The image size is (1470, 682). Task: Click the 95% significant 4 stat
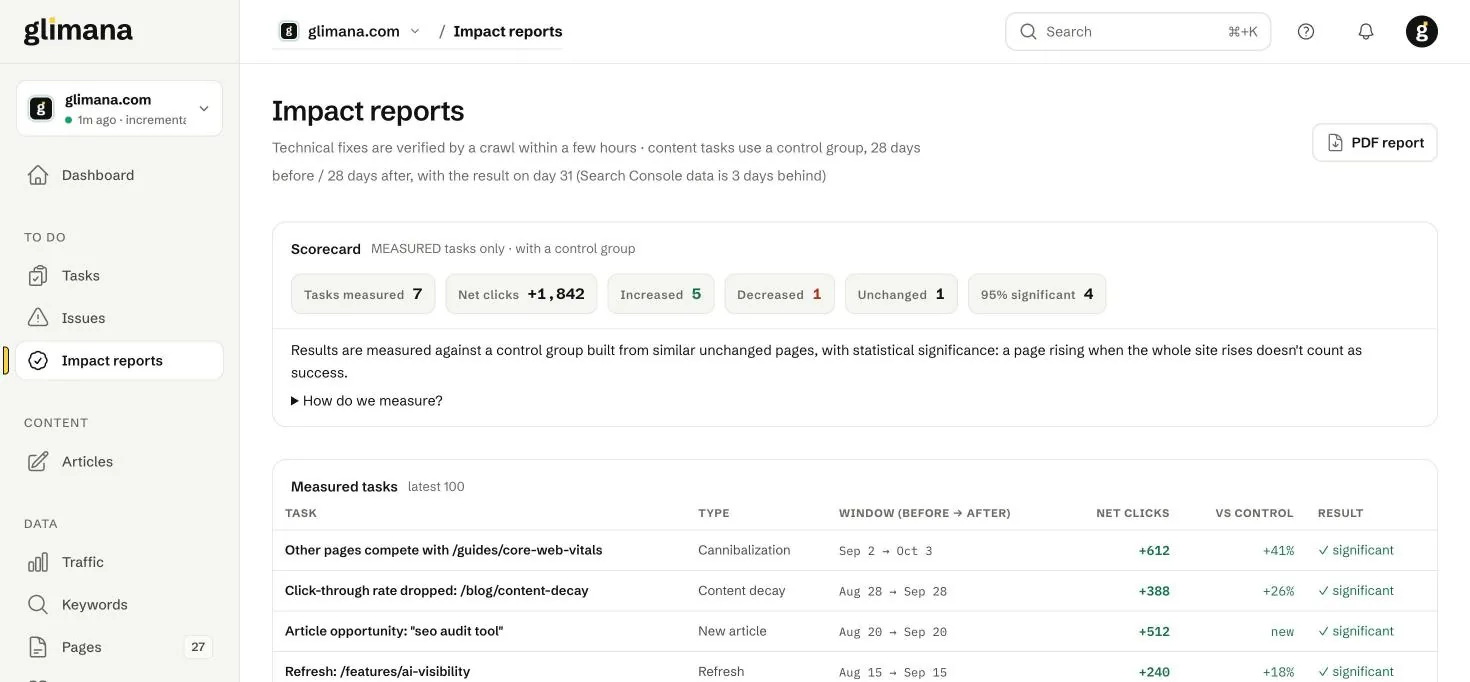(1037, 294)
